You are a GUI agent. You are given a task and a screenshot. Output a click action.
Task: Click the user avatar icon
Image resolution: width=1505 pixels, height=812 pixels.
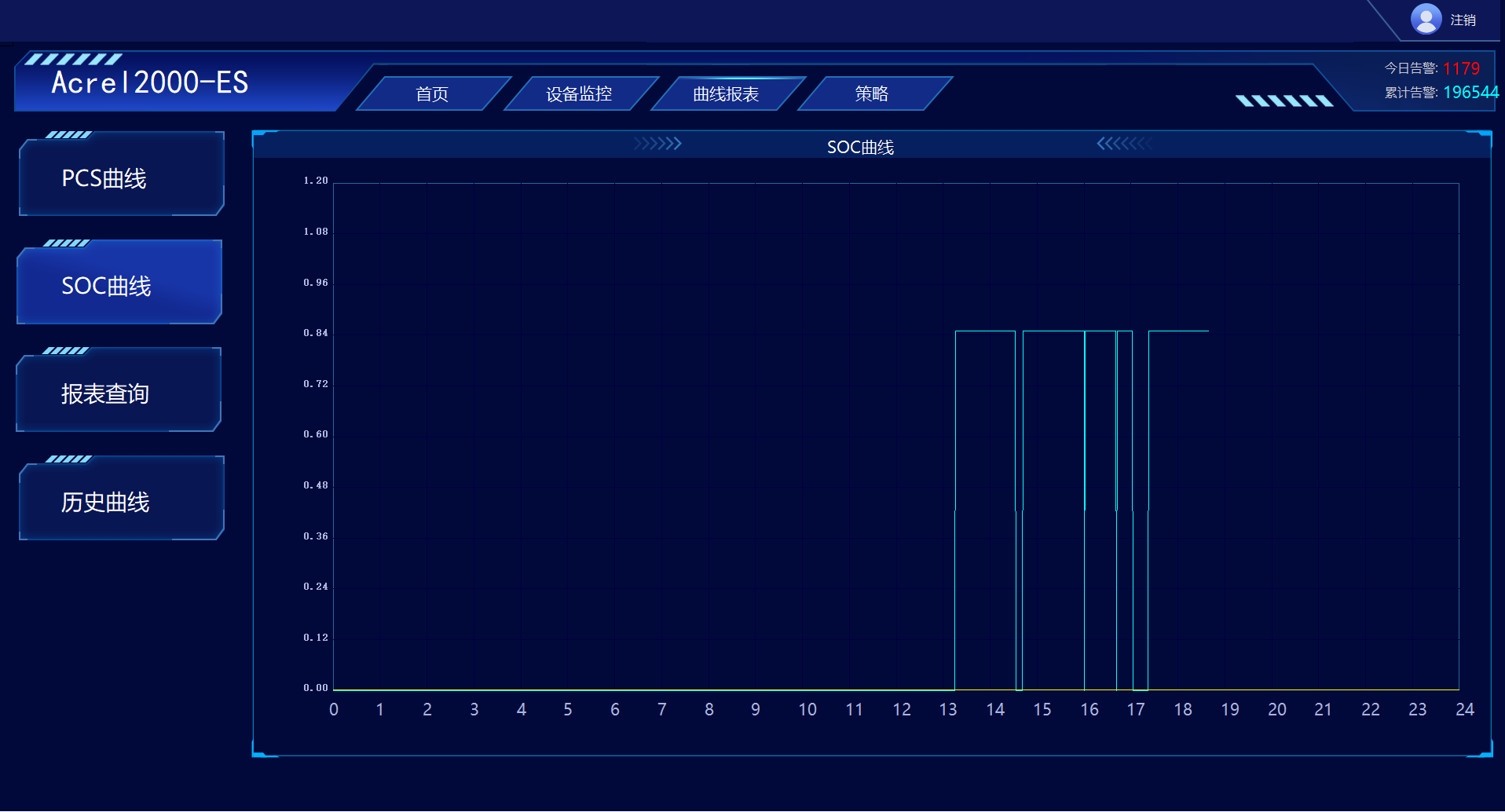(x=1426, y=19)
